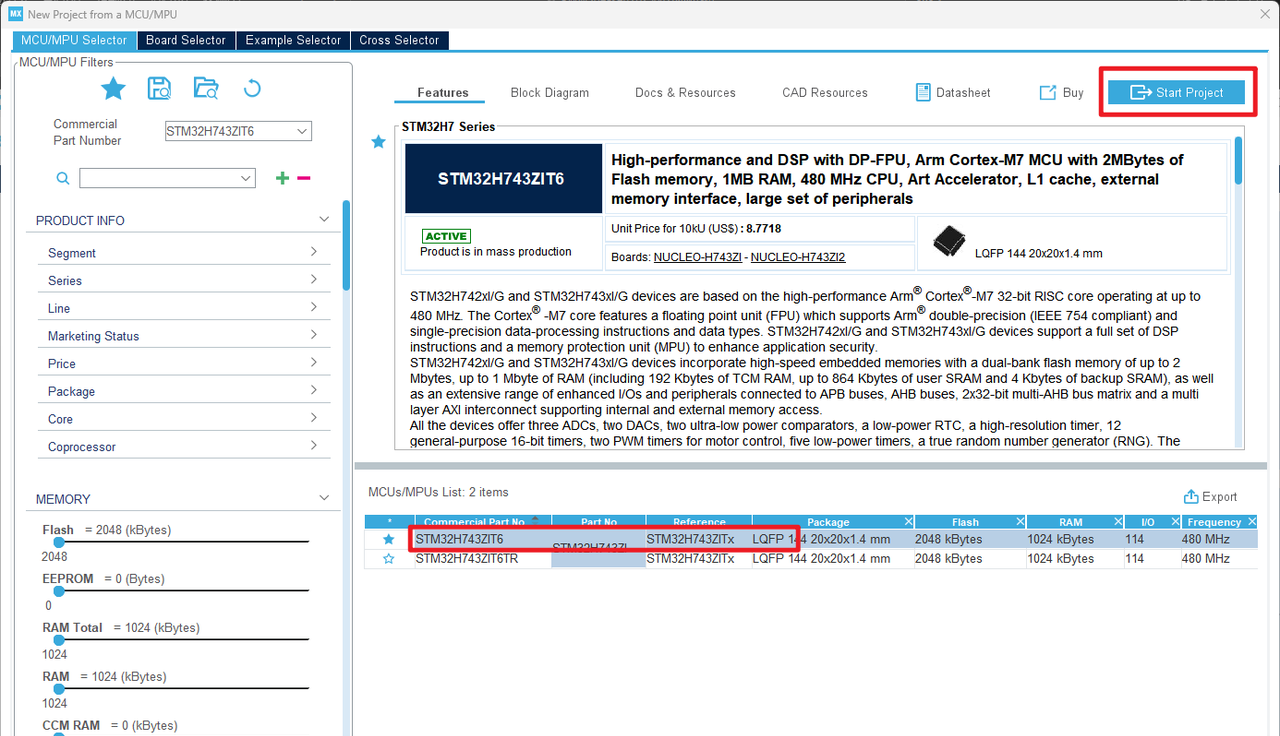
Task: Remove the I/O column with its X
Action: click(1173, 522)
